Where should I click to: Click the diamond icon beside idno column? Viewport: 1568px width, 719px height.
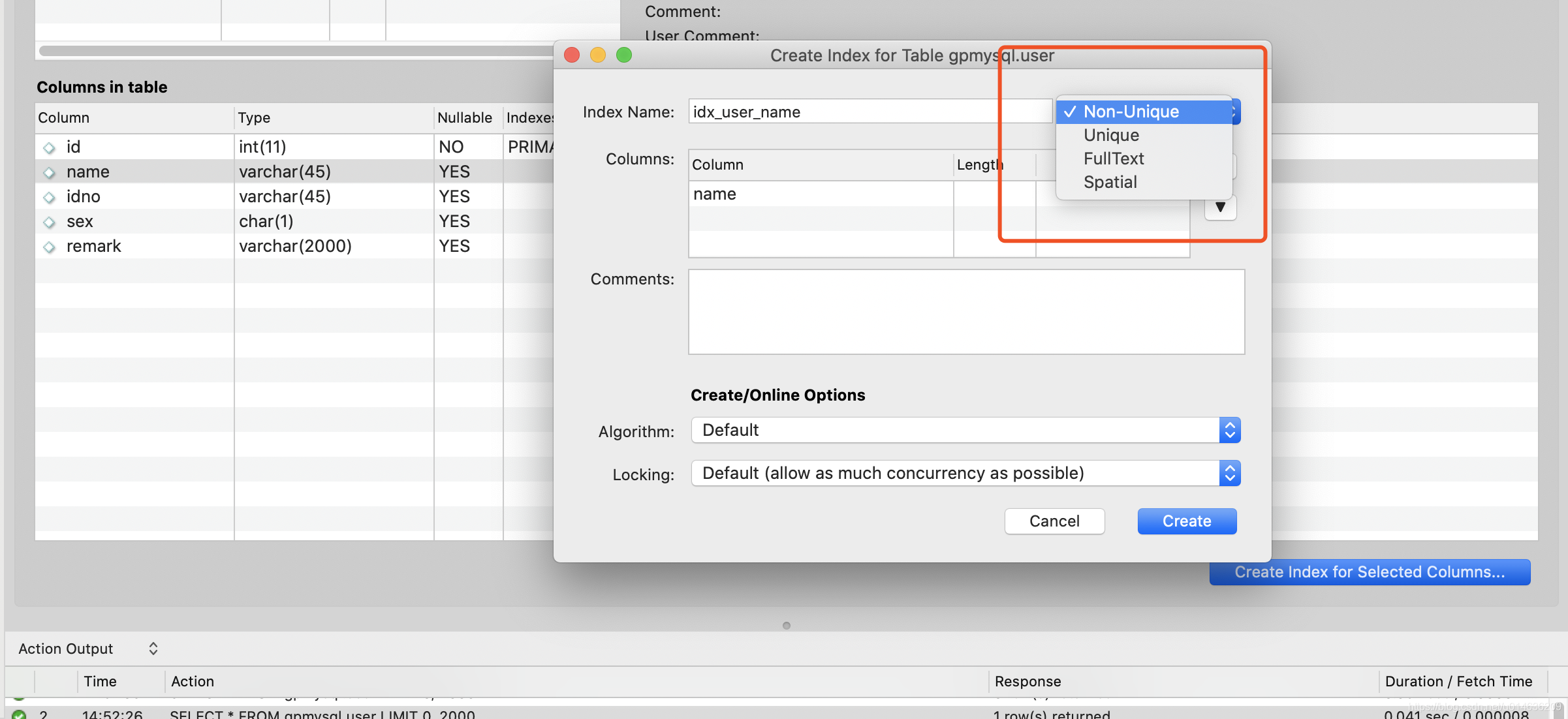click(x=49, y=198)
